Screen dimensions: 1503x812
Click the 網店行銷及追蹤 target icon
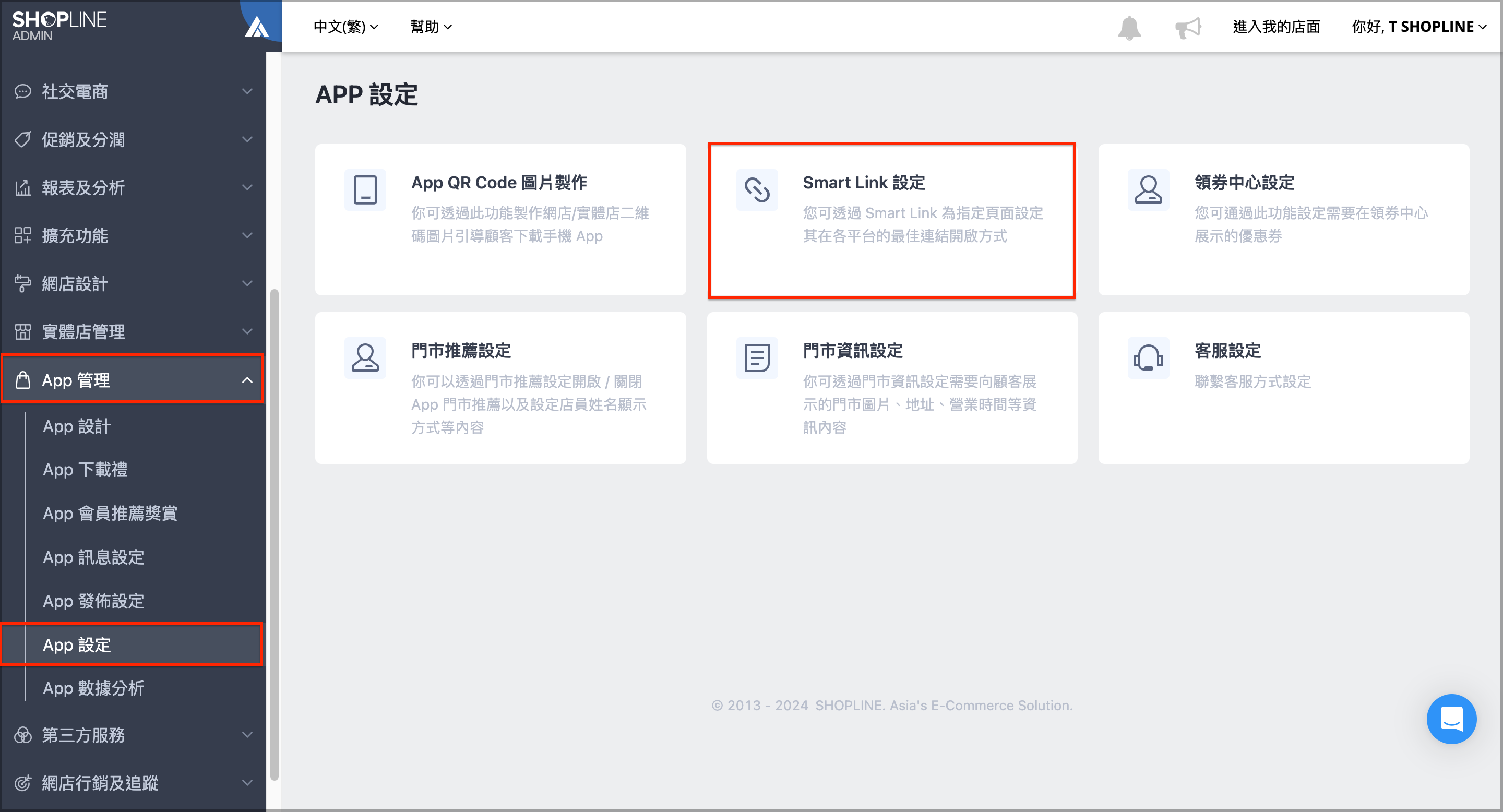point(23,783)
